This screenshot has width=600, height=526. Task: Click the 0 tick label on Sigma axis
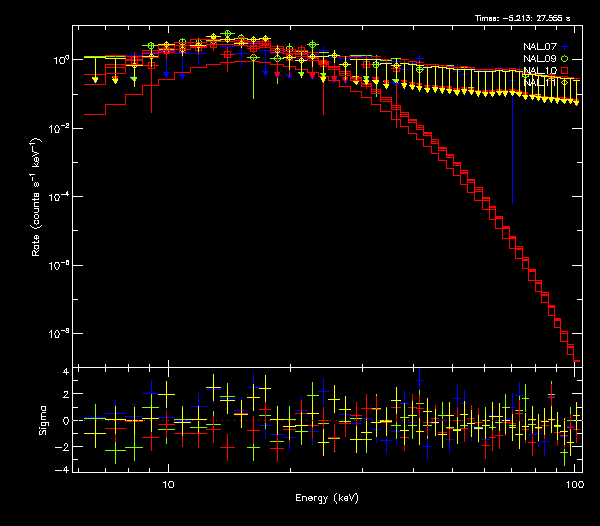point(65,420)
